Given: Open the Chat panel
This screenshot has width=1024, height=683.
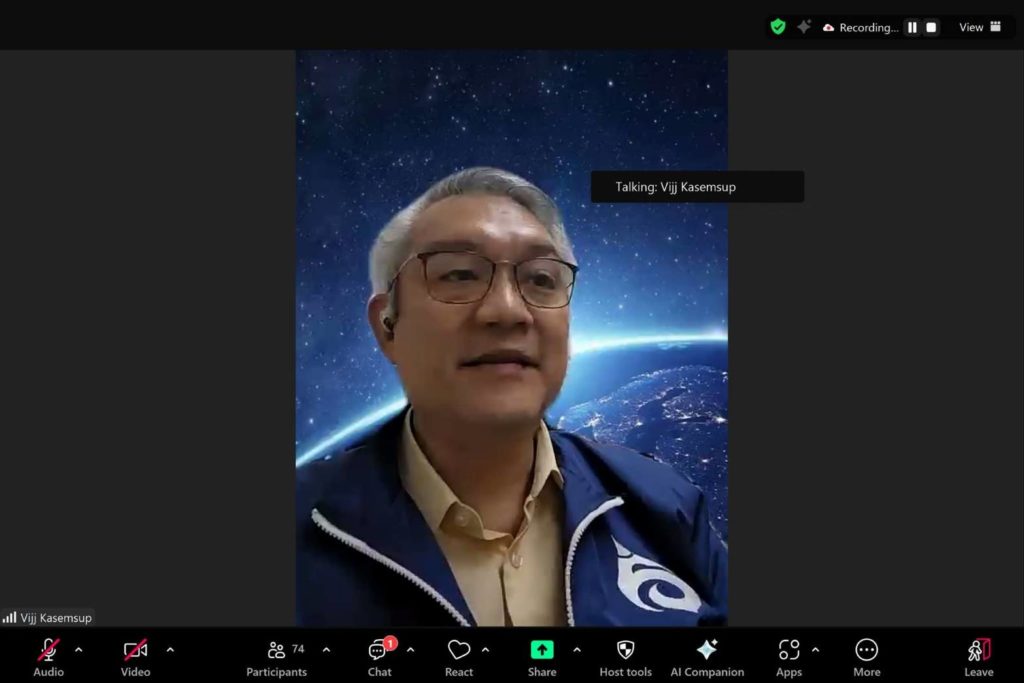Looking at the screenshot, I should (x=380, y=658).
